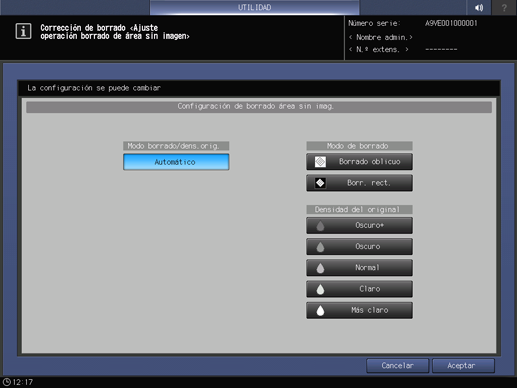This screenshot has width=517, height=388.
Task: Click the speaker volume icon
Action: [479, 7]
